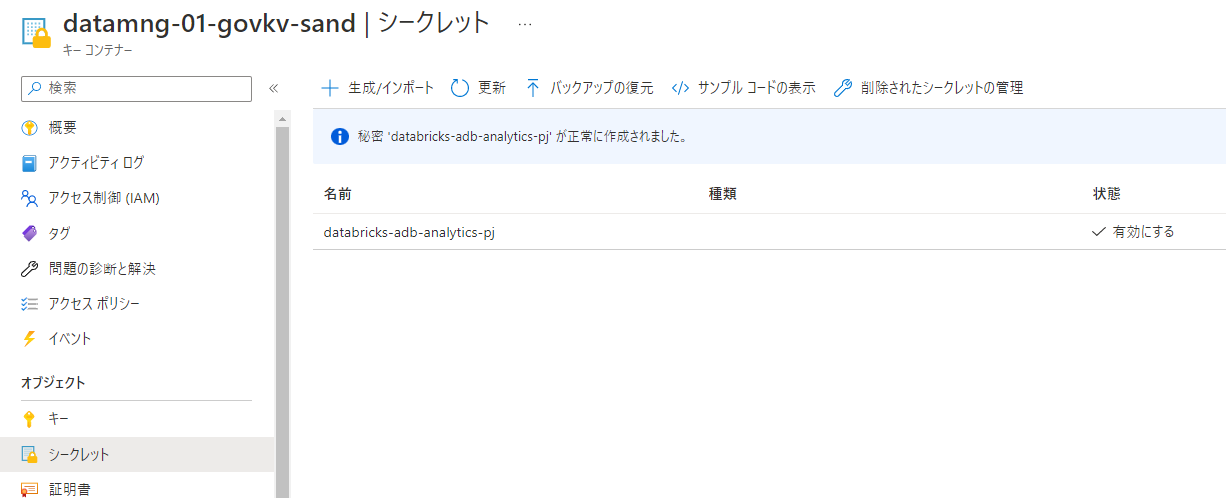Click the checkmark beside 有効にする
Screen dimensions: 1226x498
(x=1099, y=232)
